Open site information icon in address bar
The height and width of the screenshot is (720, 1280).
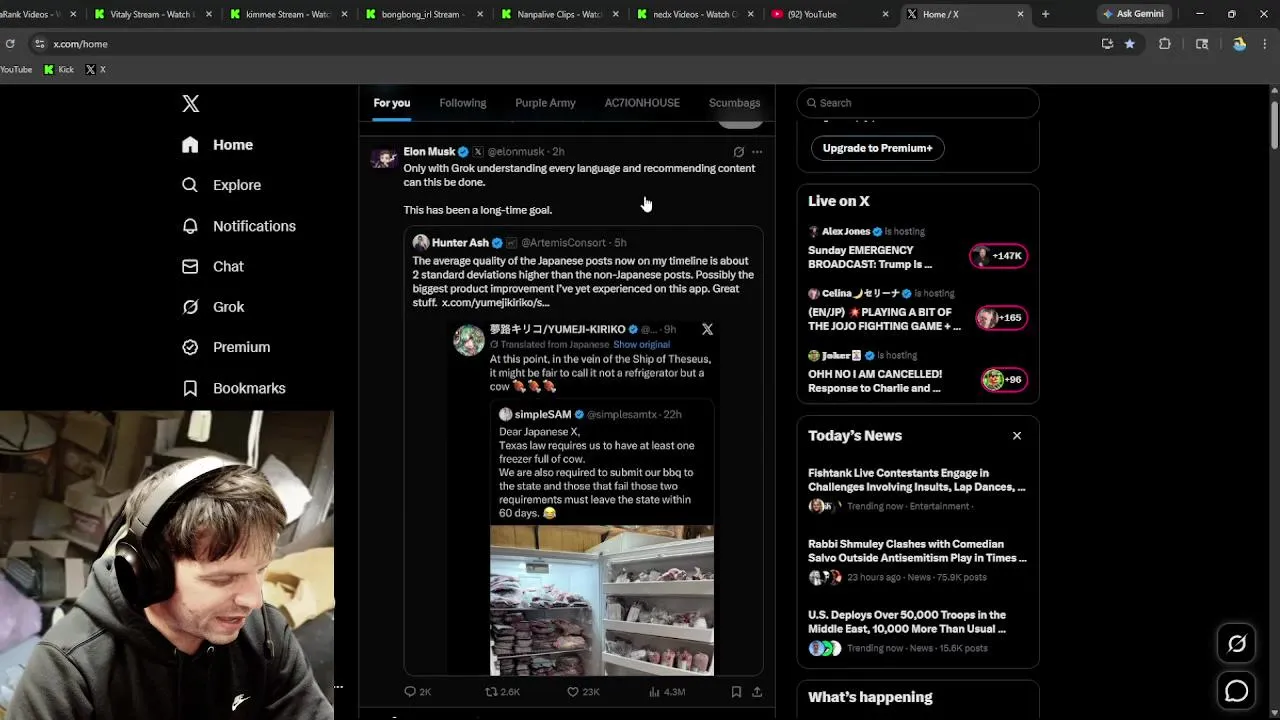pos(40,44)
